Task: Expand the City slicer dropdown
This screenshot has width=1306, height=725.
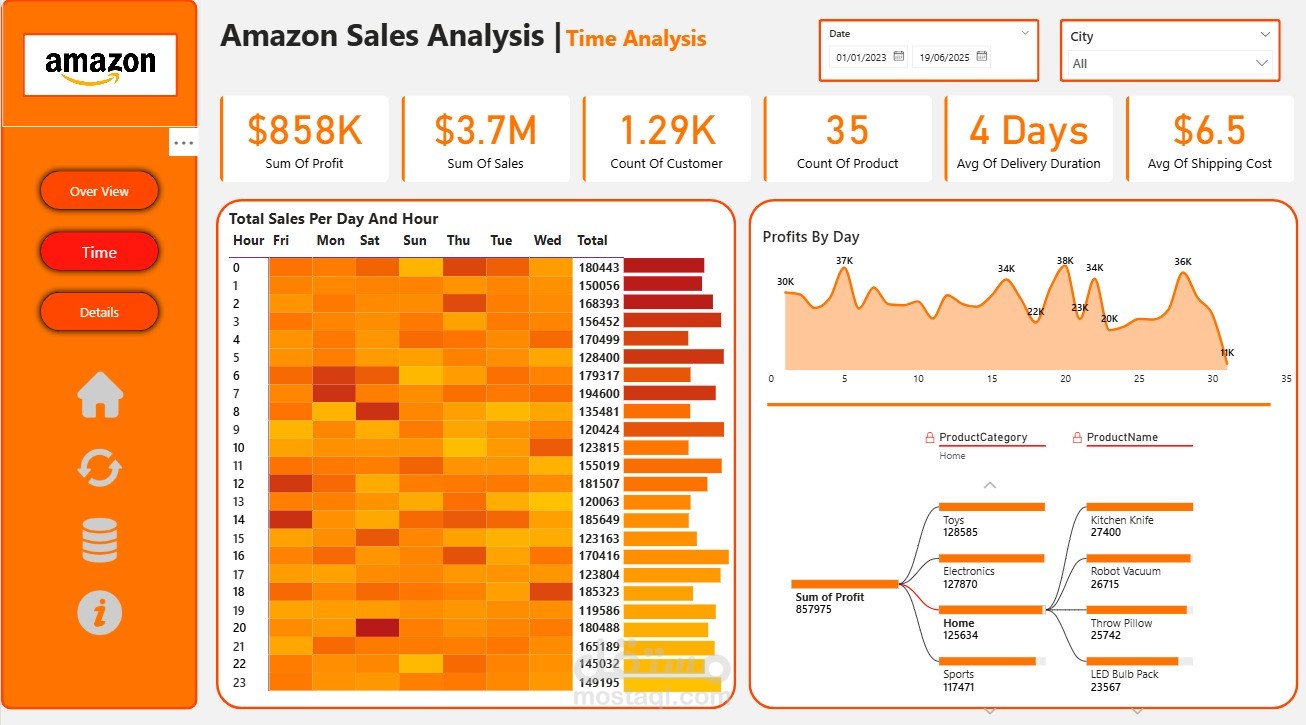Action: (x=1265, y=35)
